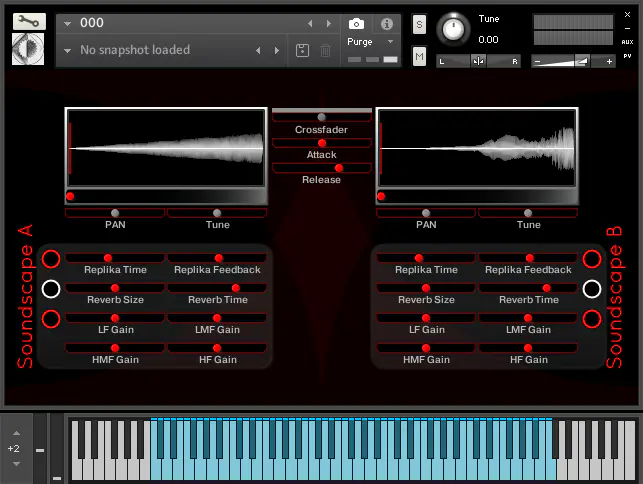This screenshot has width=643, height=484.
Task: Save the current snapshot
Action: click(x=302, y=50)
